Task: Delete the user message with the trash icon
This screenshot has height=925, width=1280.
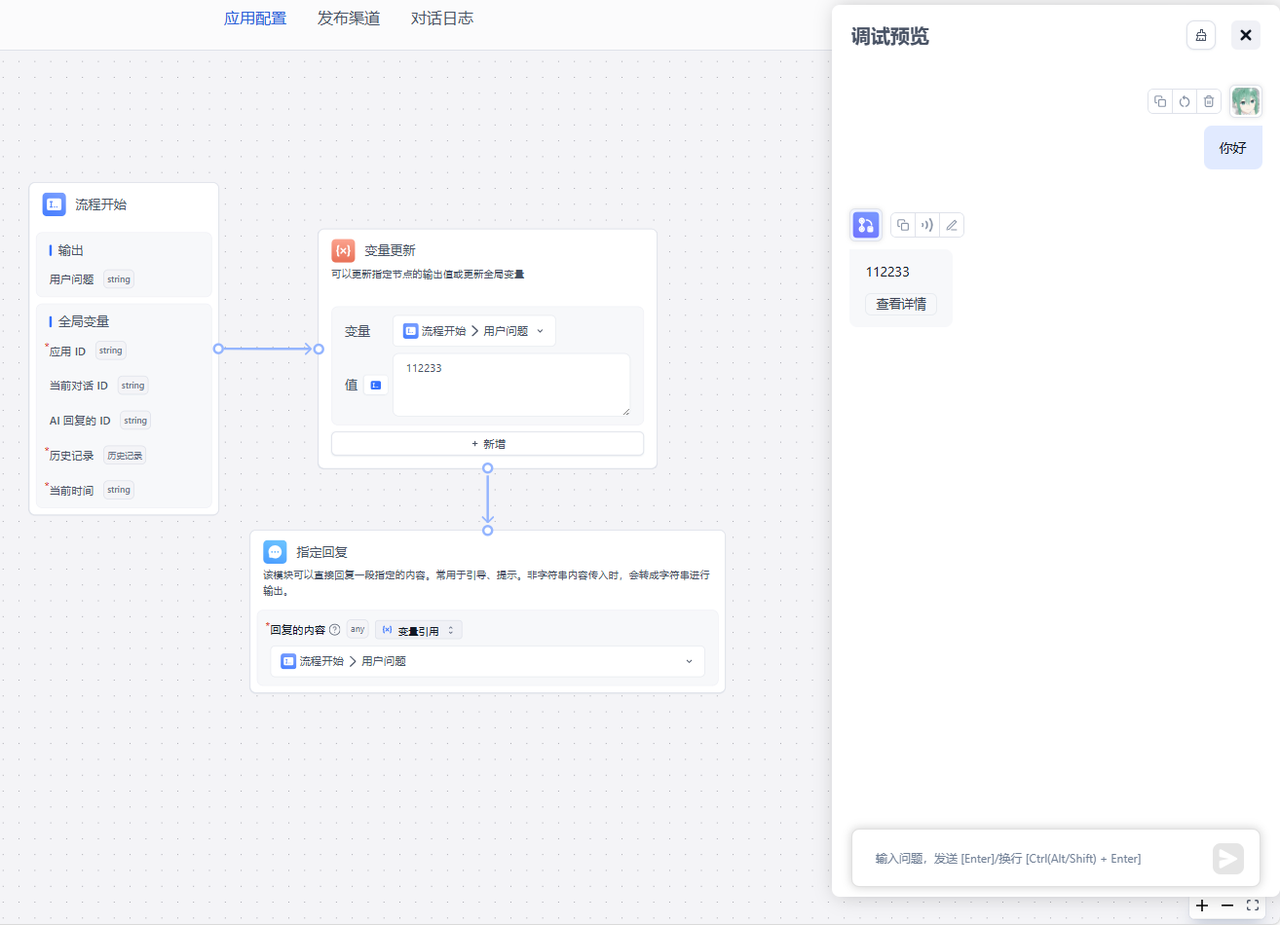Action: point(1209,101)
